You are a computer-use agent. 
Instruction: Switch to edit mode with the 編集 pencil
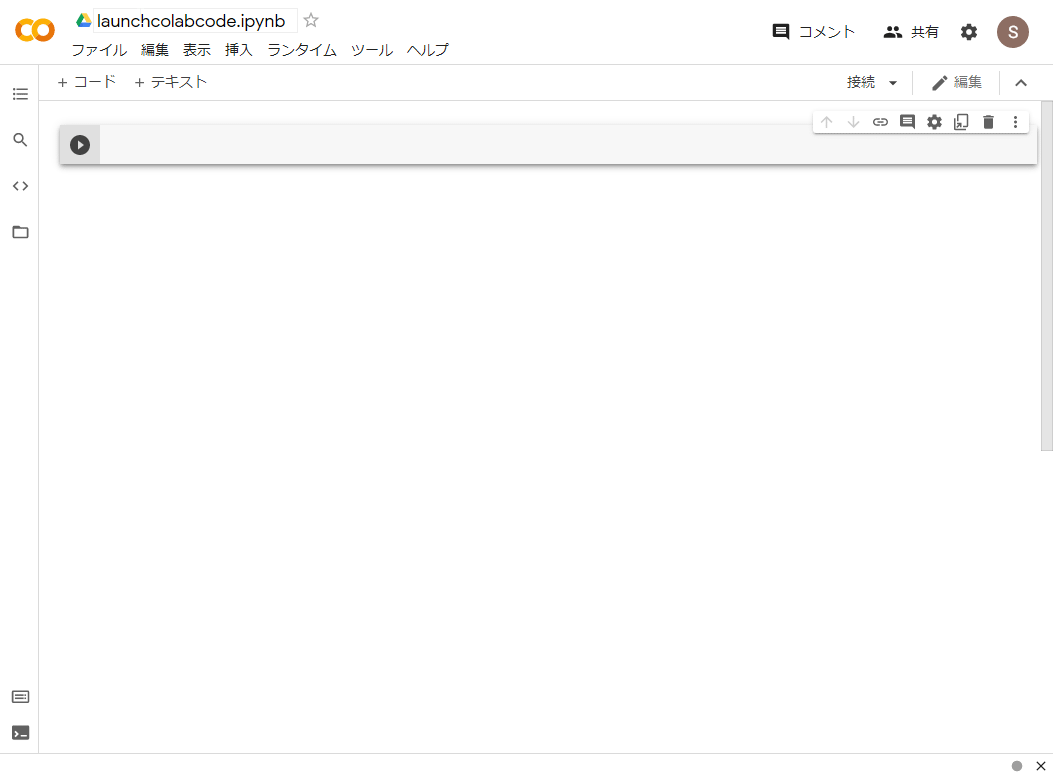[955, 82]
